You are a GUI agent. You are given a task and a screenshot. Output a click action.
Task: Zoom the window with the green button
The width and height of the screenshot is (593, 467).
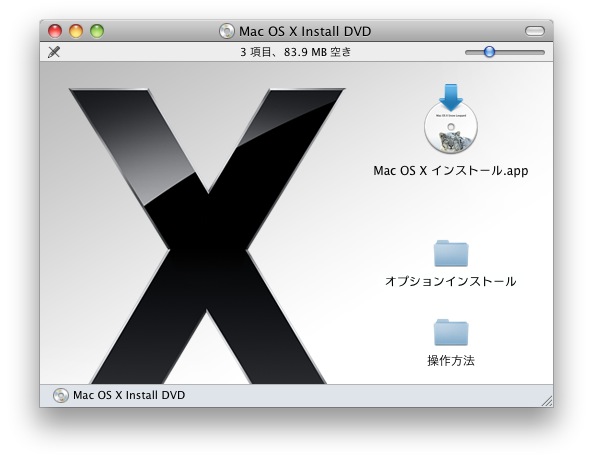pos(97,31)
